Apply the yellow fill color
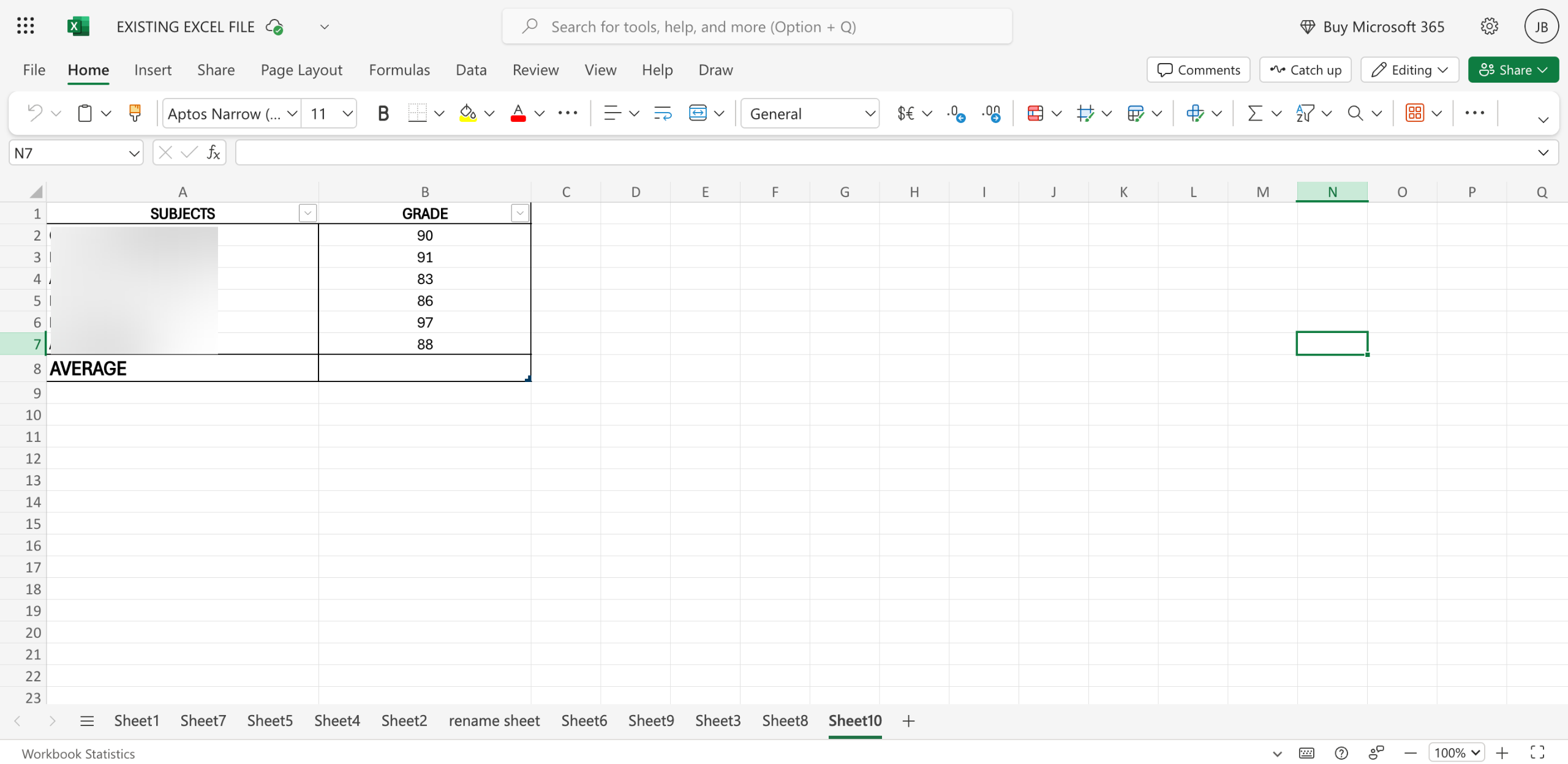This screenshot has width=1568, height=764. [x=468, y=113]
